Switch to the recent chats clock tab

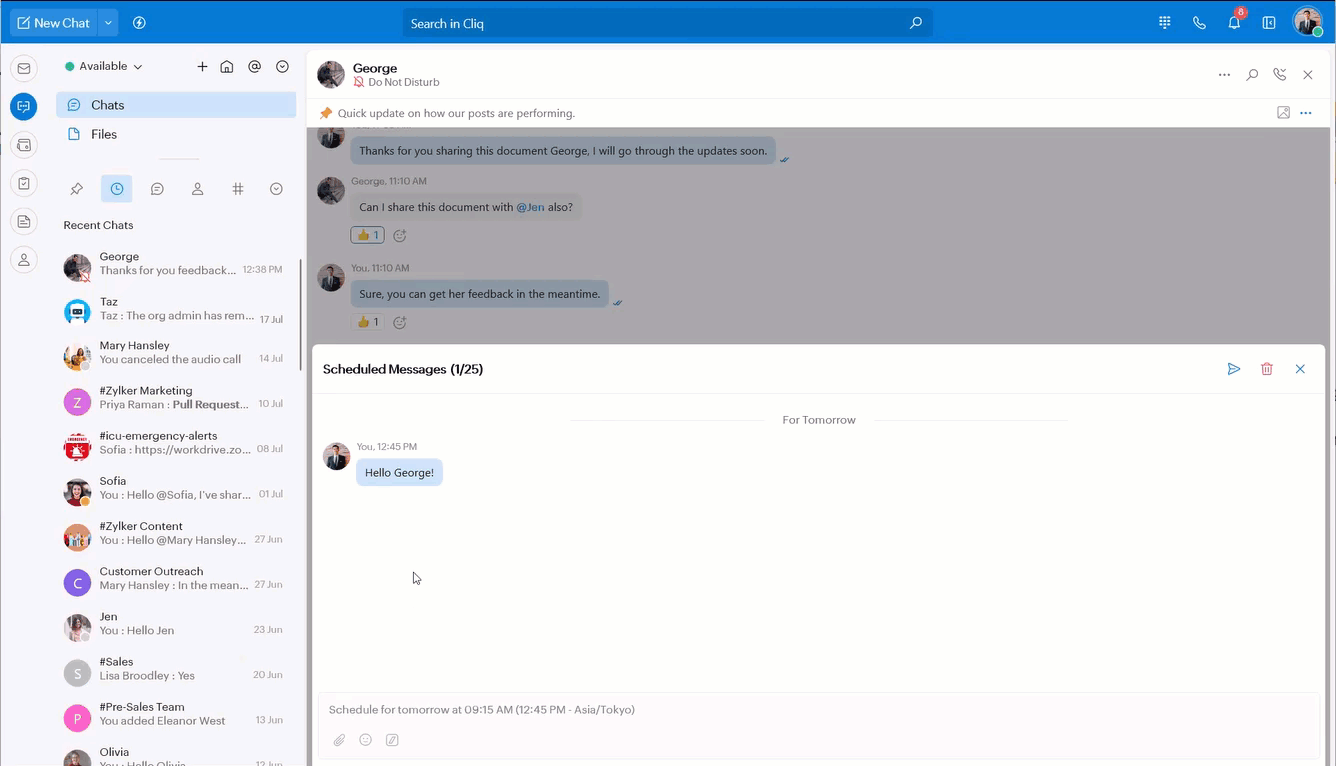pyautogui.click(x=117, y=189)
